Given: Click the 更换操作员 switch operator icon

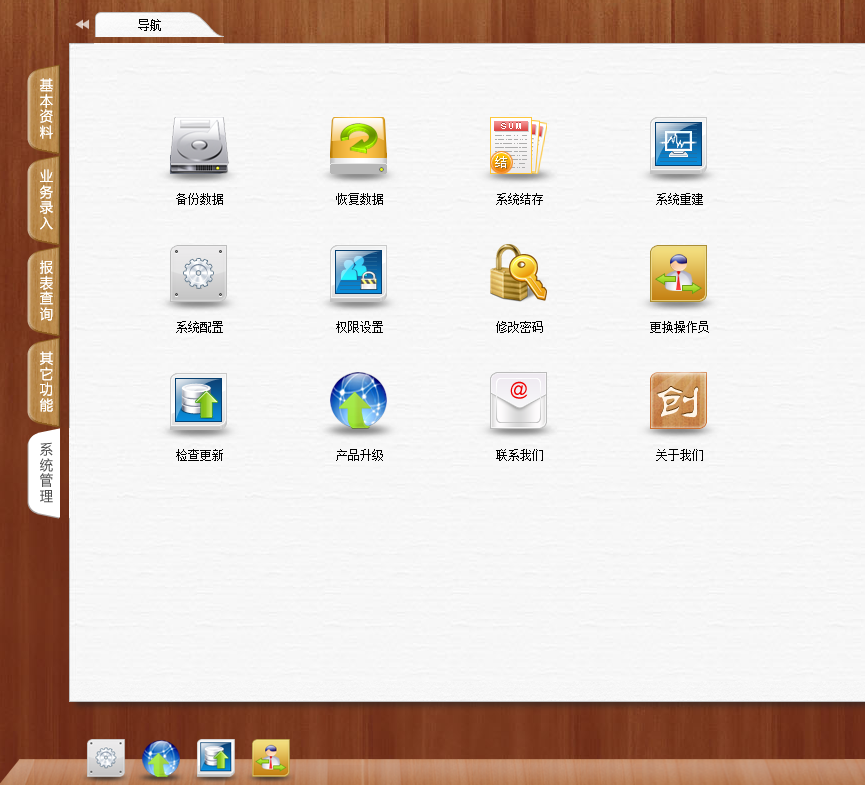Looking at the screenshot, I should click(679, 274).
